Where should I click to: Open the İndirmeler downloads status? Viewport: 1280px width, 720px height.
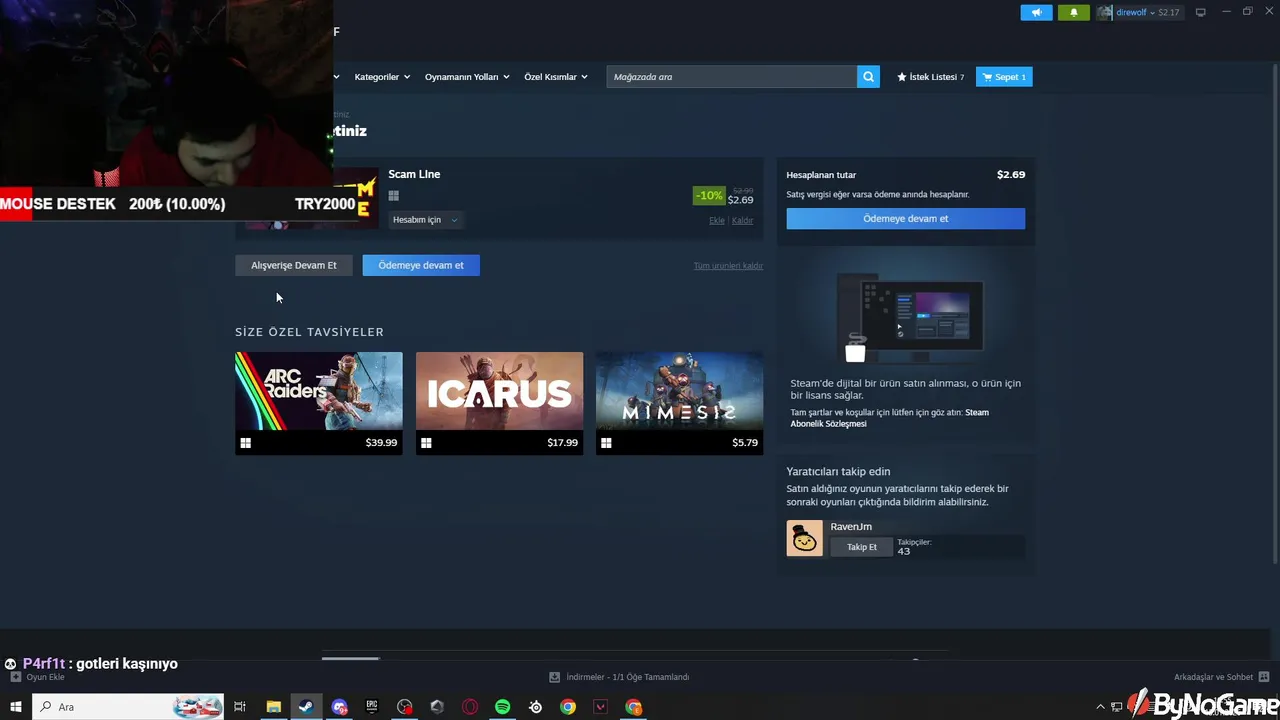point(619,677)
